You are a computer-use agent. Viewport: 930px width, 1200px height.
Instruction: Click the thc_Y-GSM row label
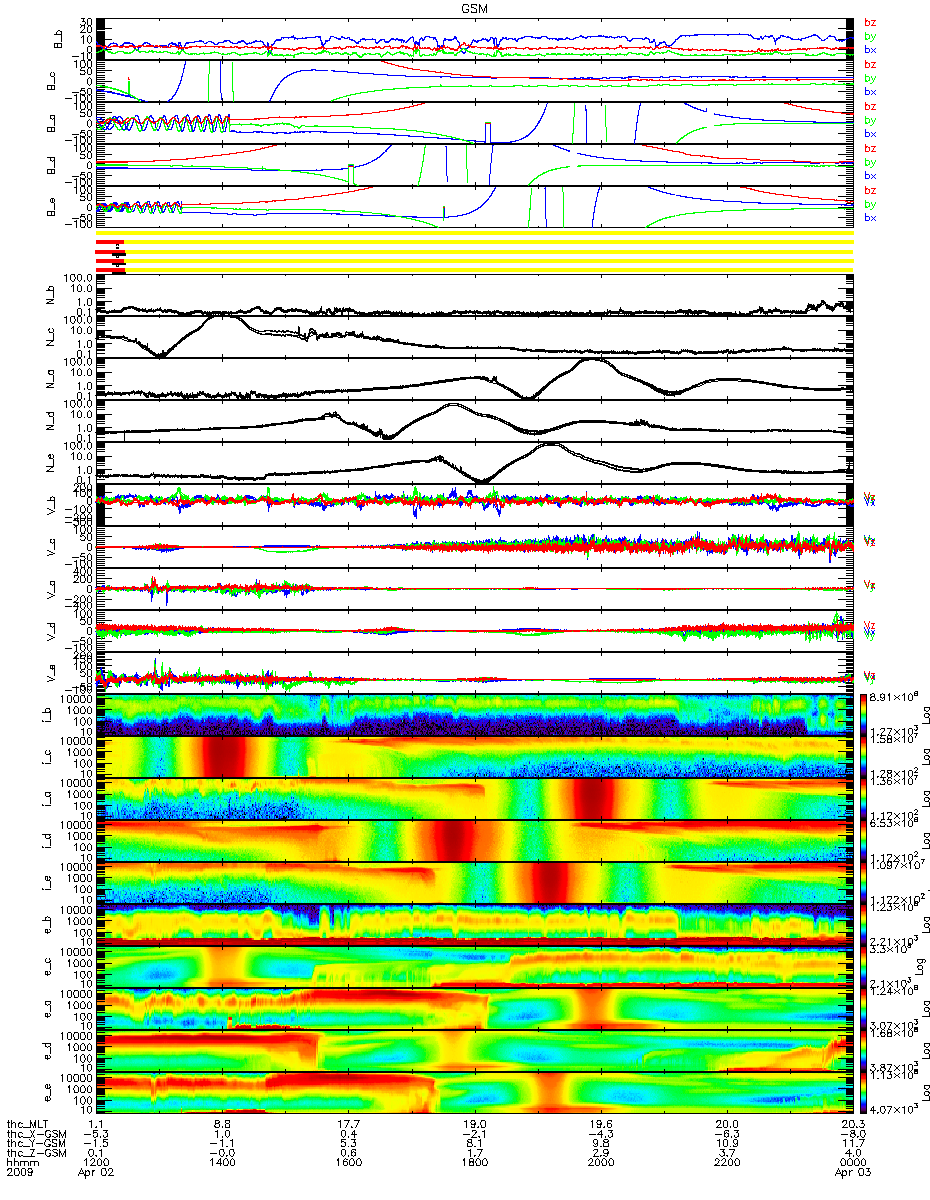[38, 1143]
